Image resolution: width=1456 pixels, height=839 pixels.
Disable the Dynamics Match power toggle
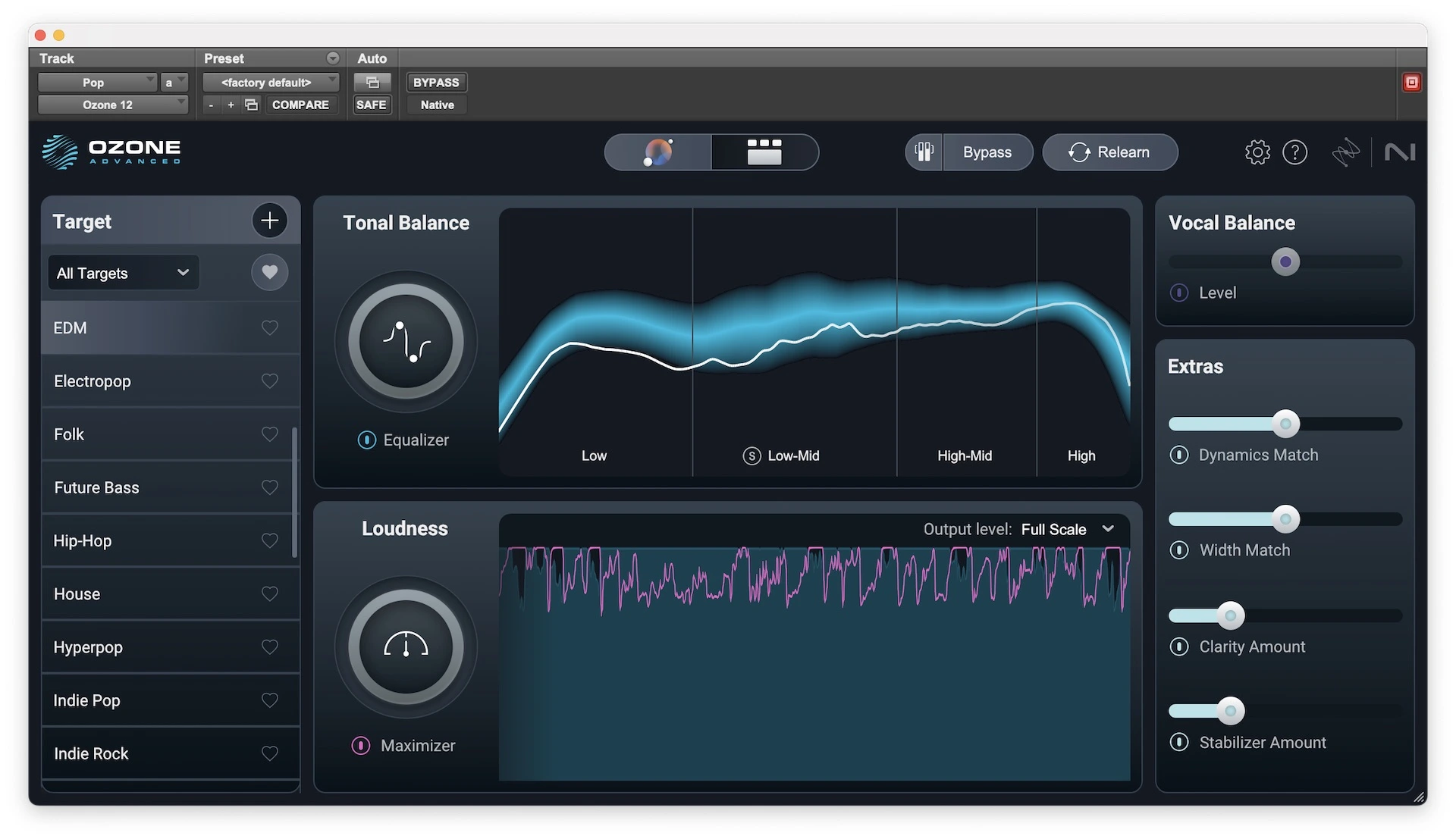1179,455
